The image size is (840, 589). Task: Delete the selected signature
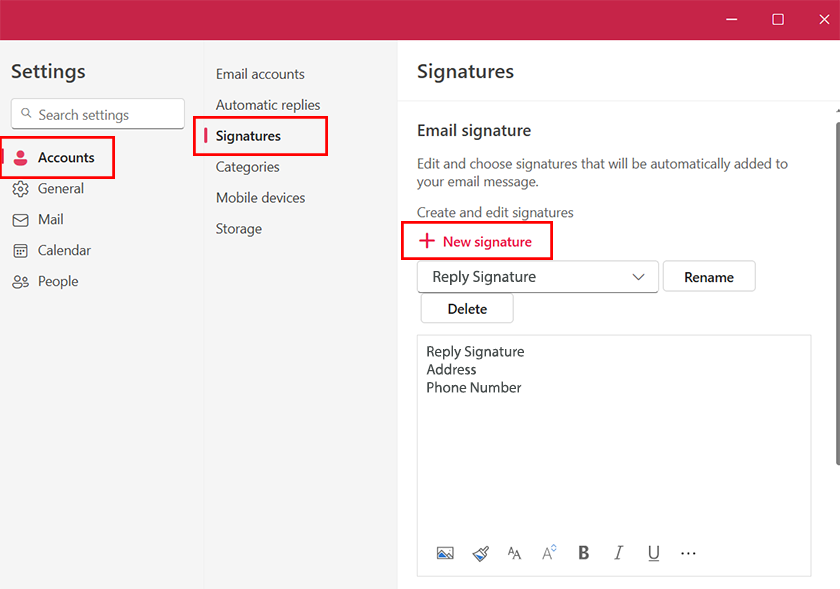pyautogui.click(x=467, y=309)
